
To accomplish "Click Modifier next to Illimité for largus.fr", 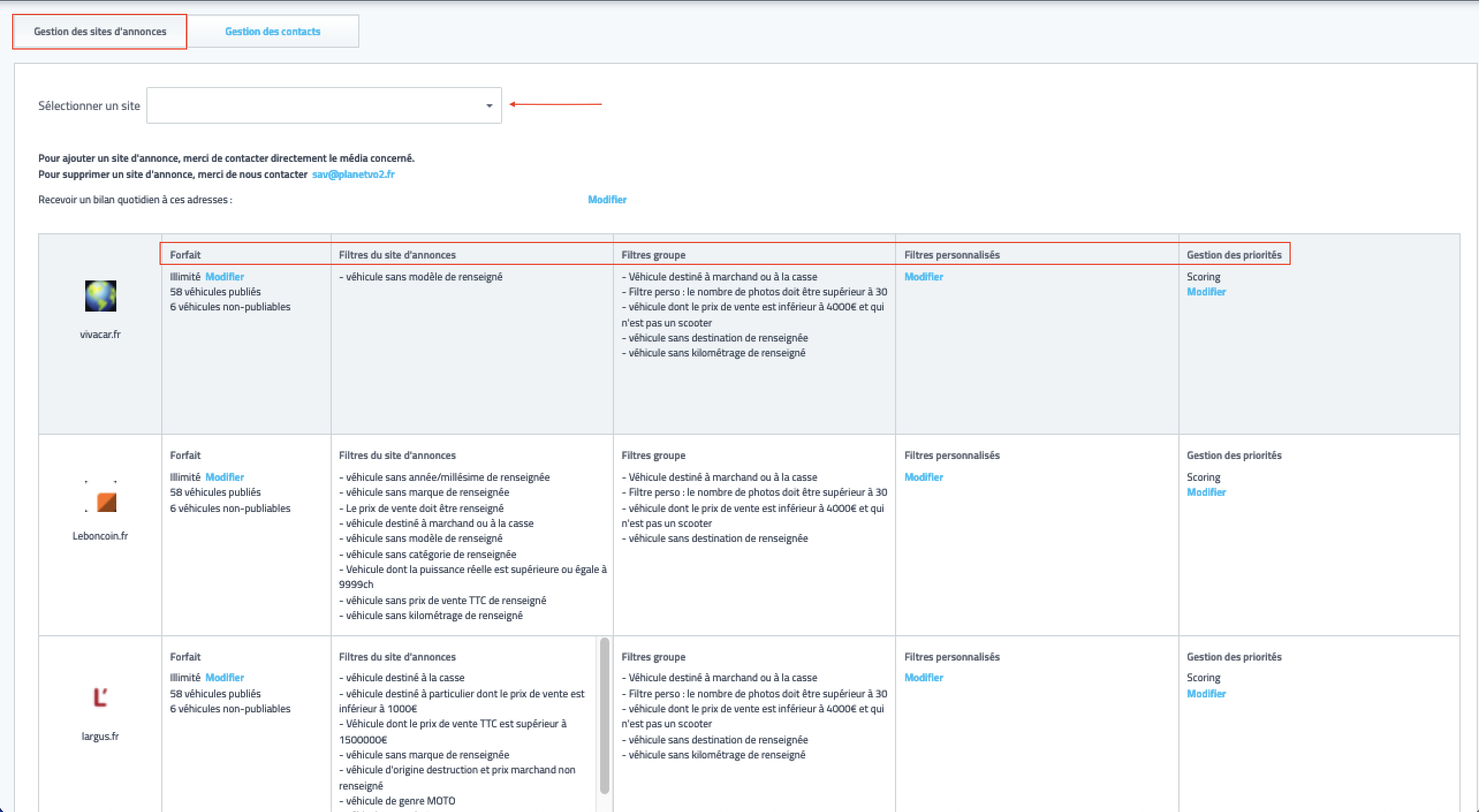I will point(225,678).
